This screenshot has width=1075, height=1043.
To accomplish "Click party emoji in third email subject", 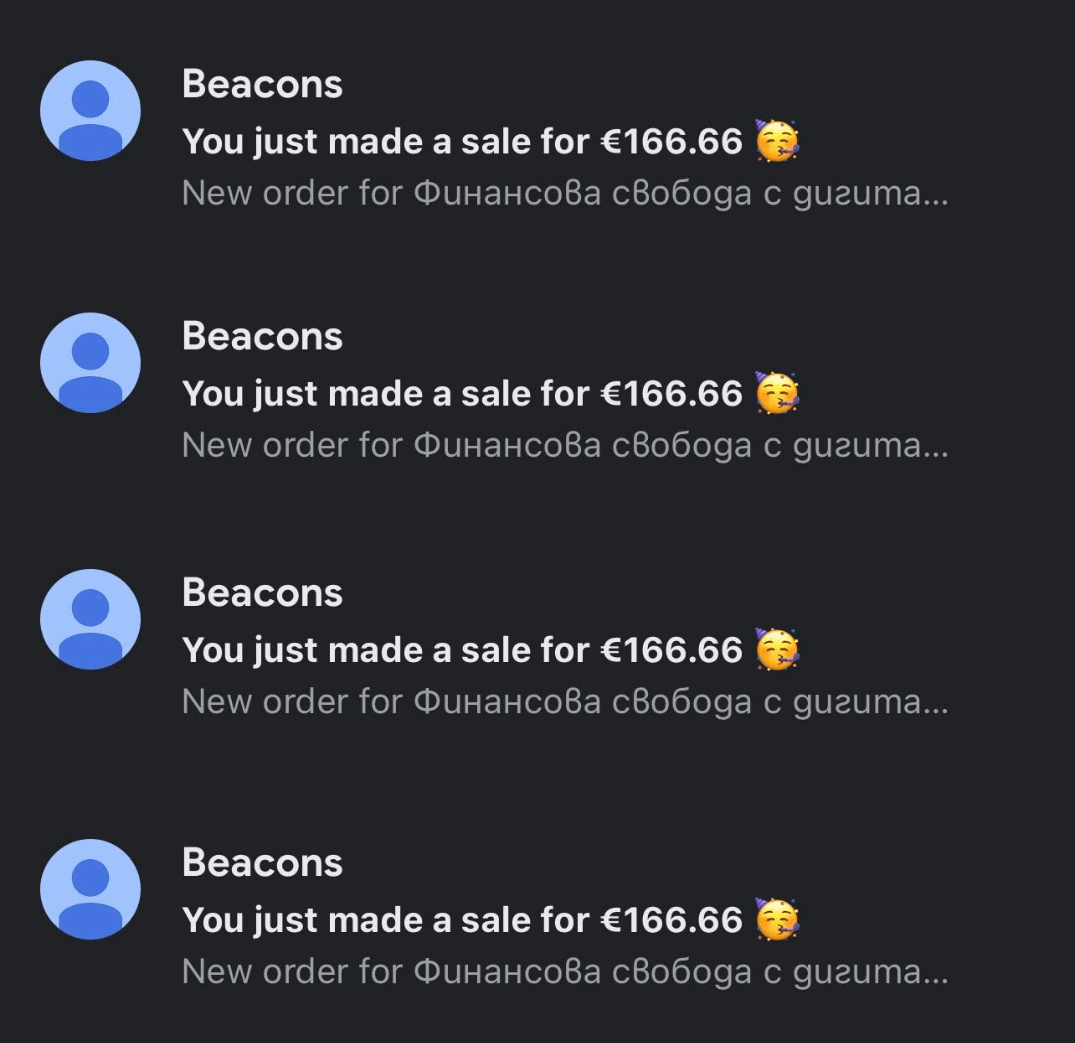I will tap(776, 650).
